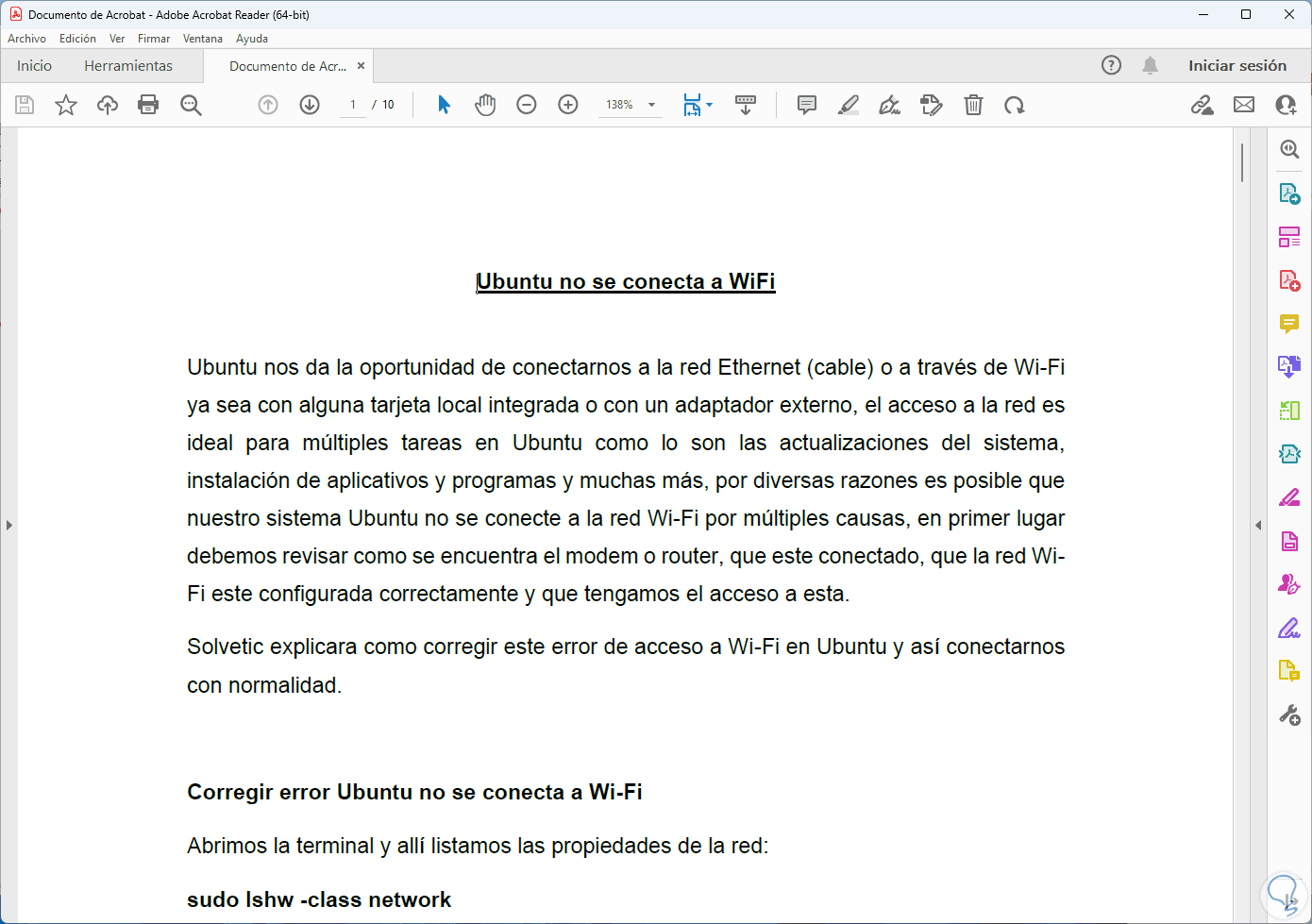The image size is (1312, 924).
Task: Collapse the right tools pane arrow
Action: (1258, 525)
